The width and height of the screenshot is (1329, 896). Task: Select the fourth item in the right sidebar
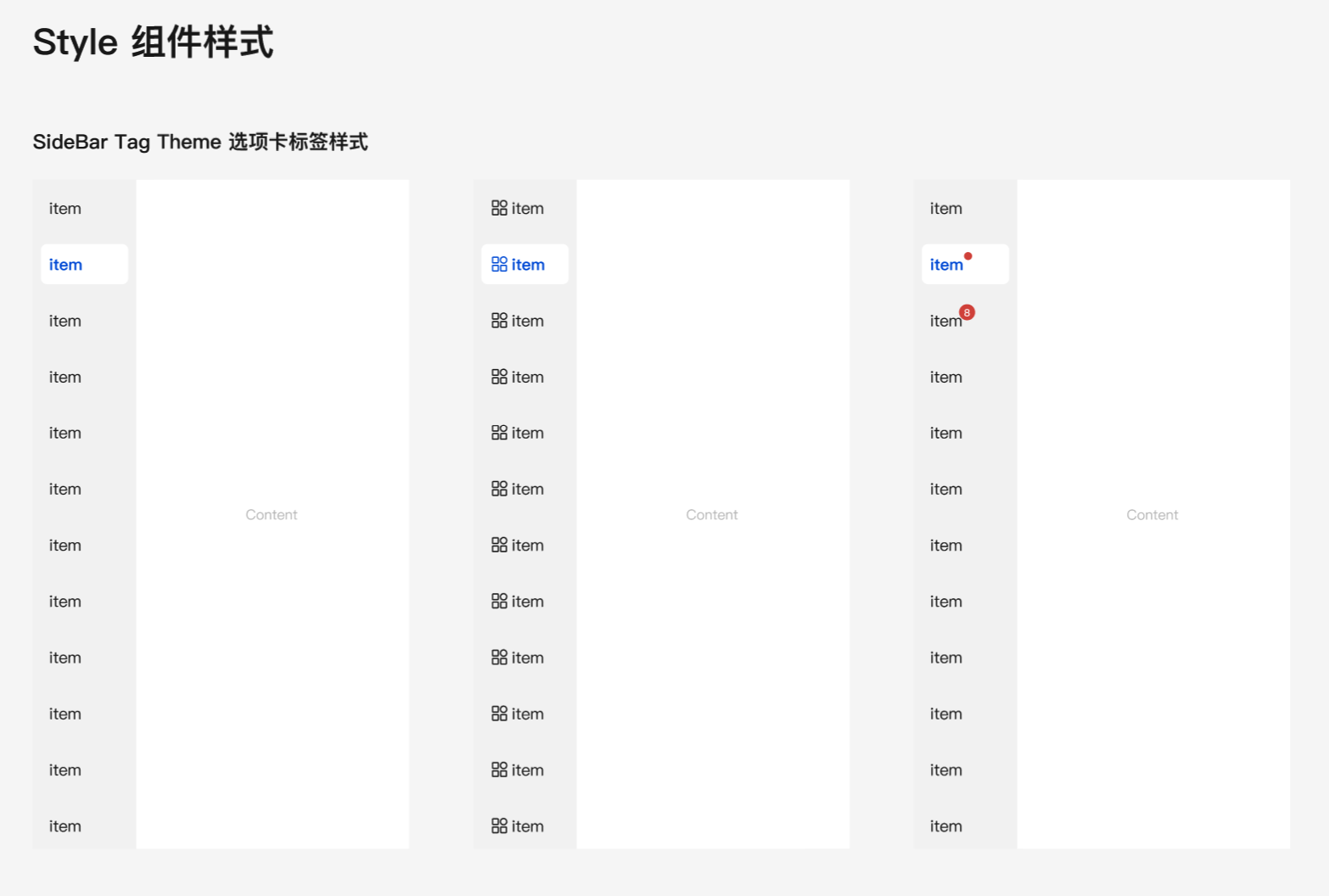[945, 377]
